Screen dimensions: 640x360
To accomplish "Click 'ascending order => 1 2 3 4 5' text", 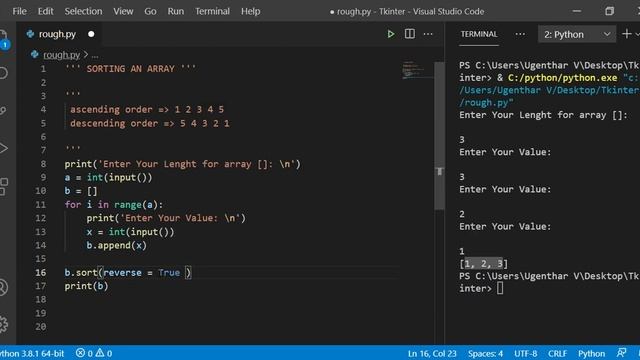I will (x=147, y=109).
